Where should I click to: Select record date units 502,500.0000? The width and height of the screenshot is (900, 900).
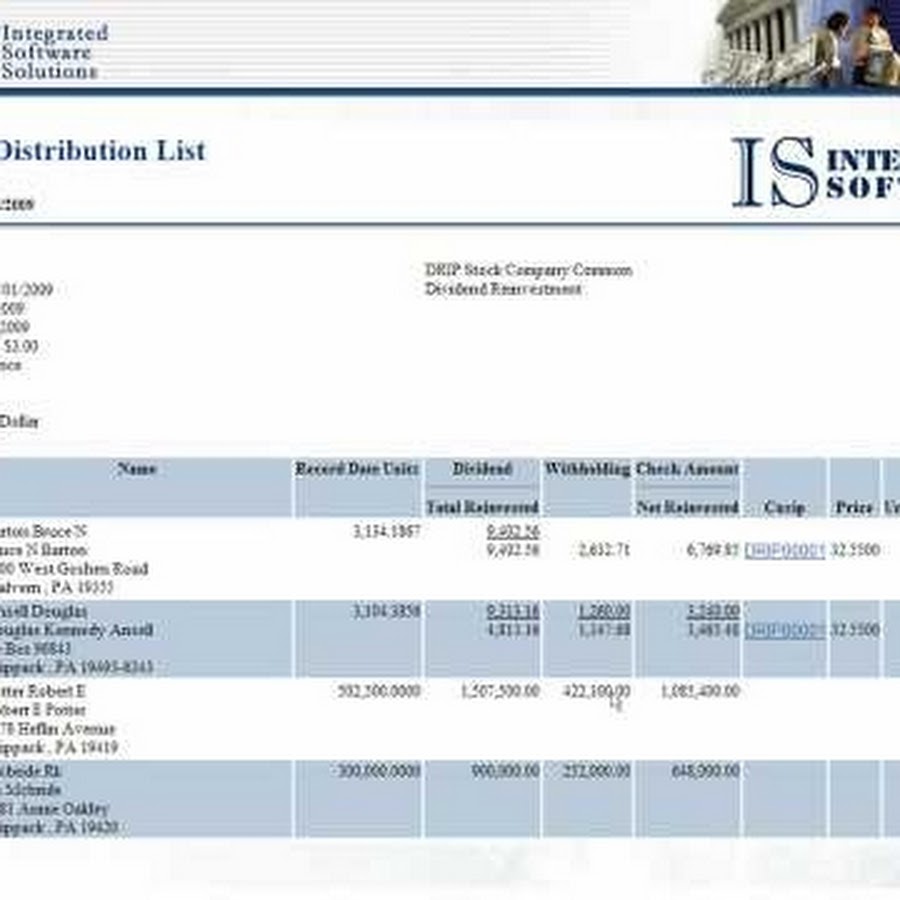point(379,691)
